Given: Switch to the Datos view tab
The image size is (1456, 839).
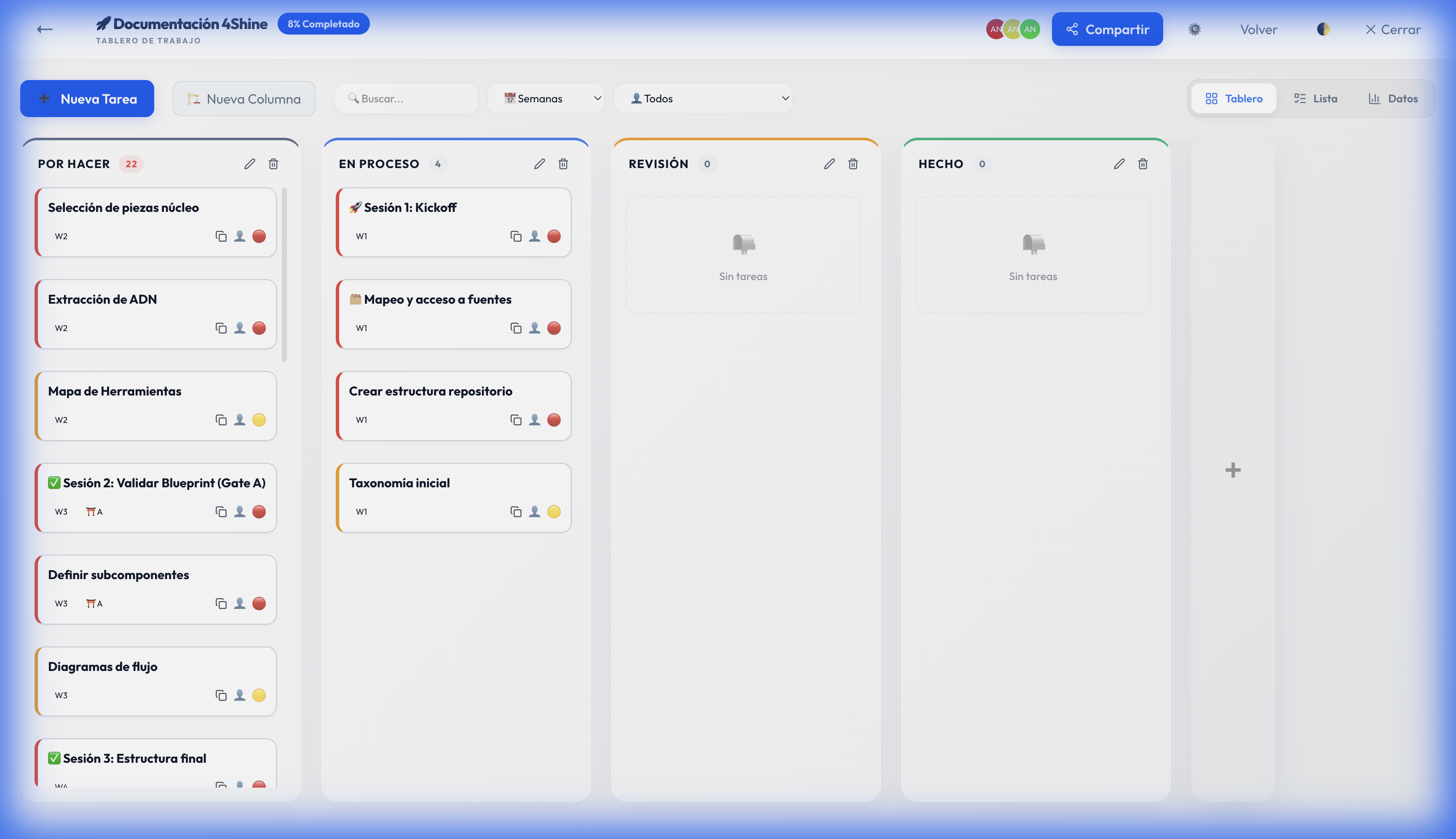Looking at the screenshot, I should pyautogui.click(x=1394, y=98).
